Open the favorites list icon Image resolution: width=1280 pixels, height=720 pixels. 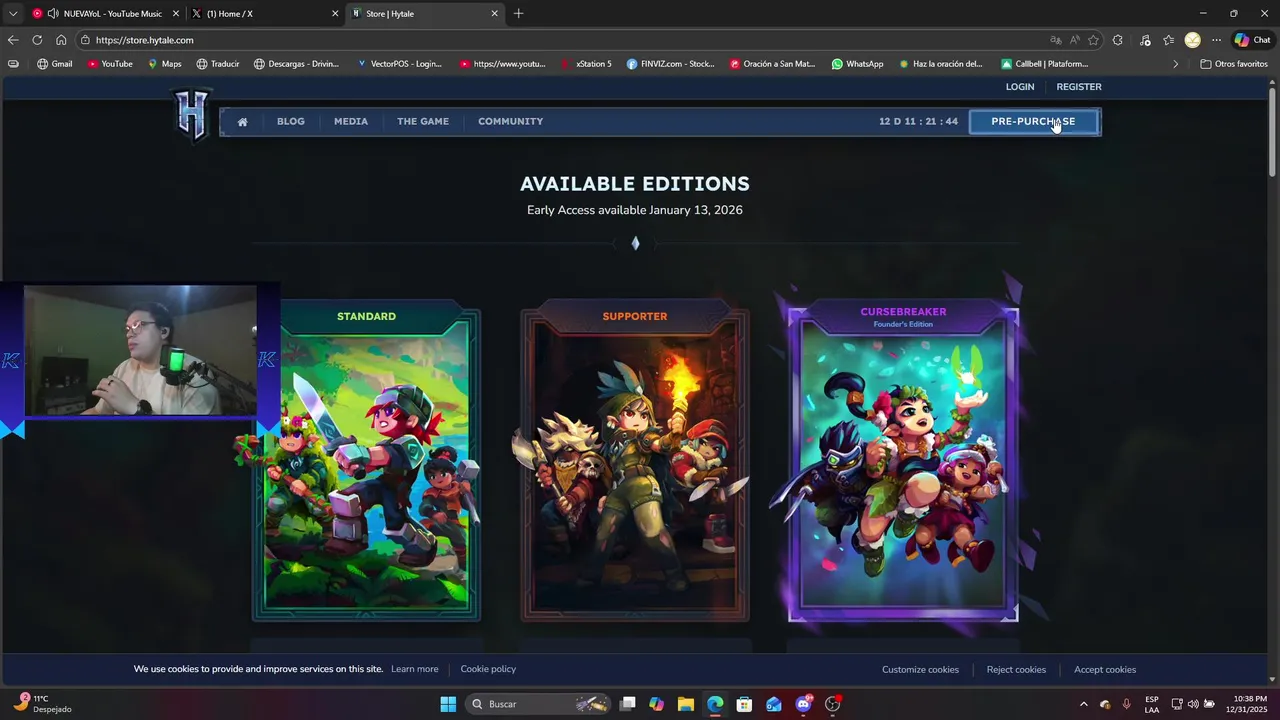[x=1168, y=40]
